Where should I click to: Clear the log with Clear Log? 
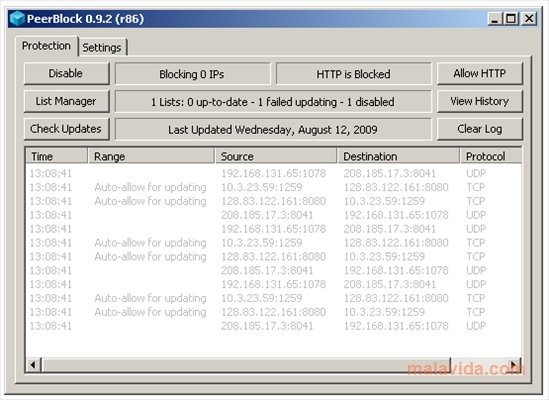click(480, 129)
